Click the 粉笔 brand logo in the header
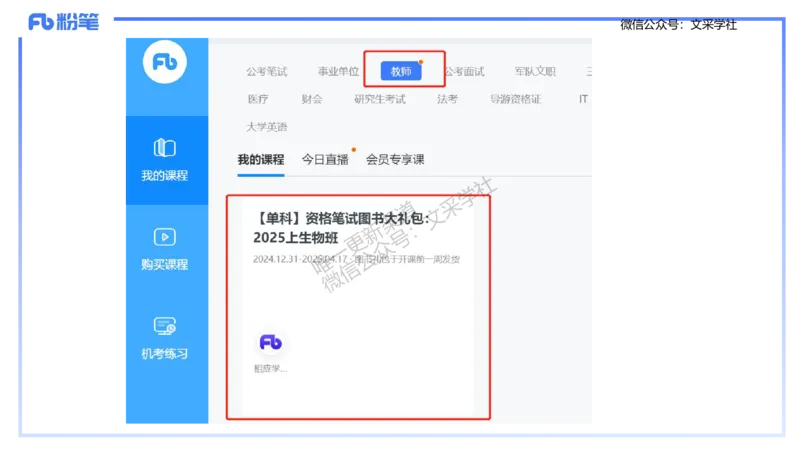Image resolution: width=800 pixels, height=450 pixels. tap(64, 22)
